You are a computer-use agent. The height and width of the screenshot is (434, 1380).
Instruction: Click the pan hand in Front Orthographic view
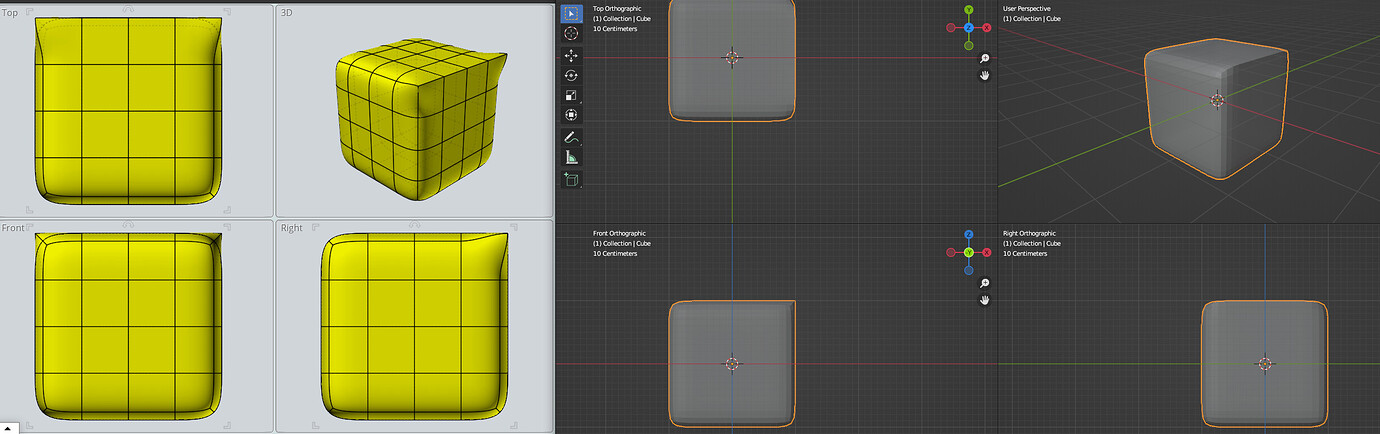point(984,299)
